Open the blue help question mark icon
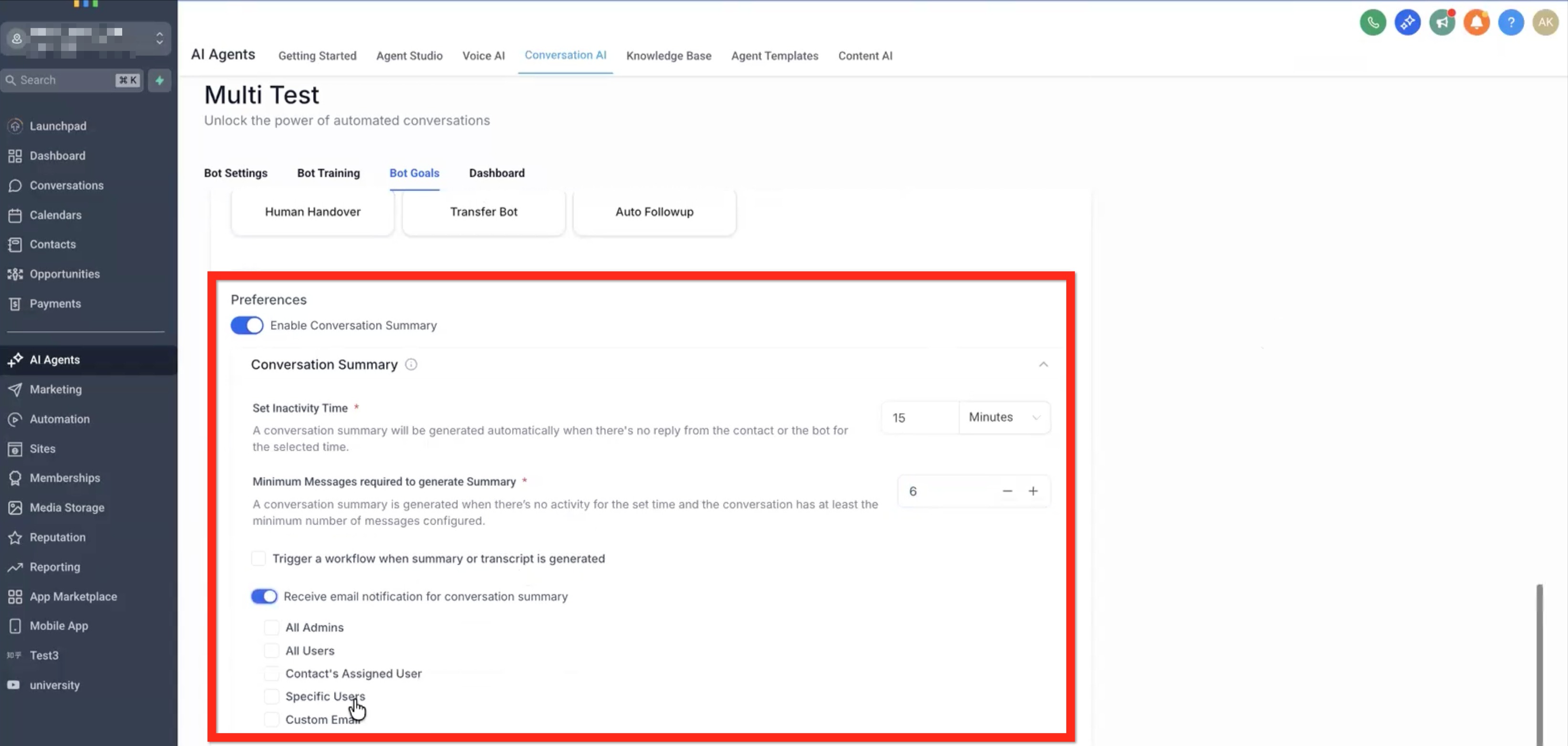The width and height of the screenshot is (1568, 746). tap(1511, 22)
